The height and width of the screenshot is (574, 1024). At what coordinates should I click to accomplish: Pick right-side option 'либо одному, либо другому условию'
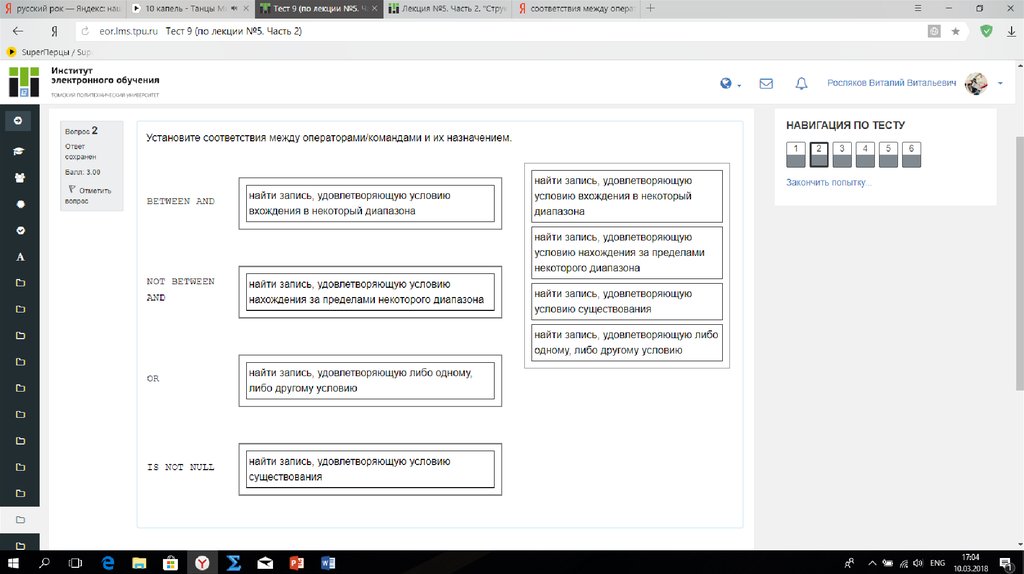coord(627,342)
